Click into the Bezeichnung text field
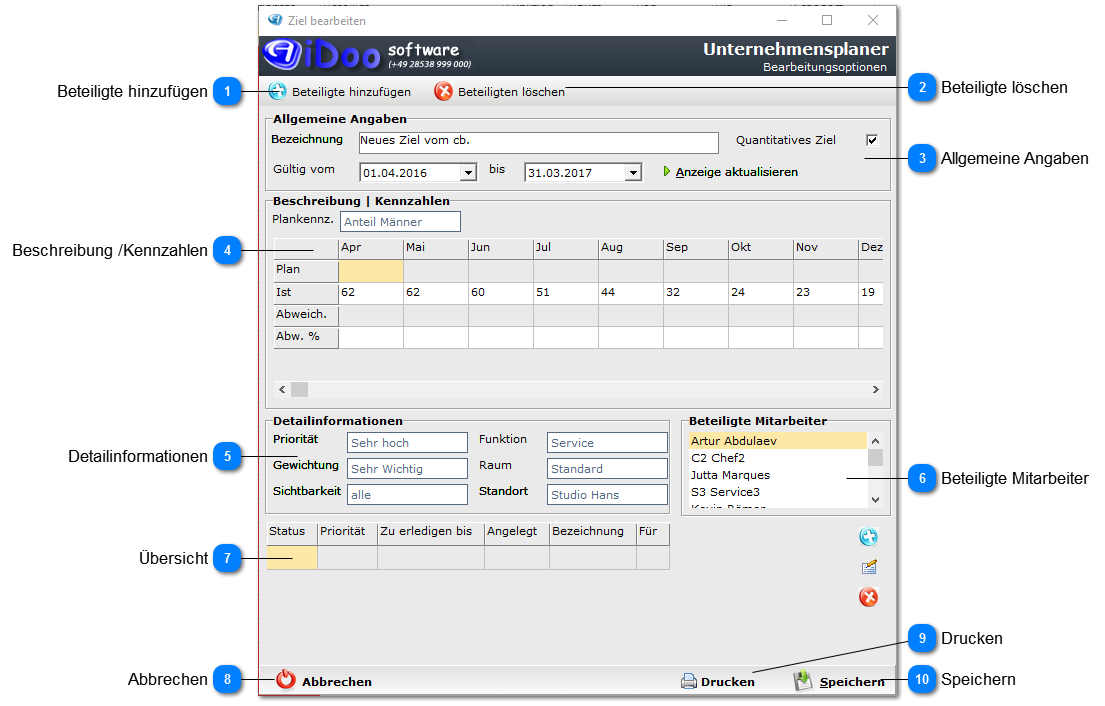This screenshot has width=1105, height=706. pyautogui.click(x=538, y=142)
